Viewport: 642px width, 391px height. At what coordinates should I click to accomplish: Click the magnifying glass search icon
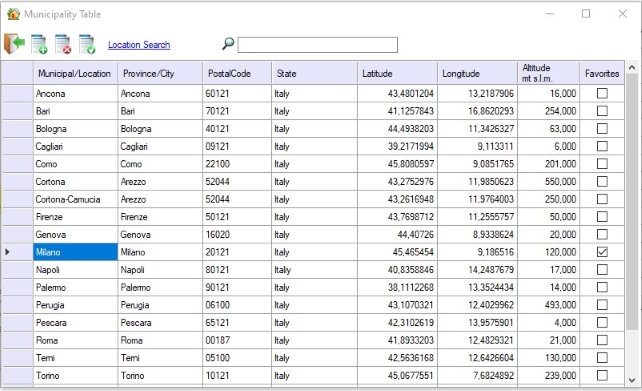(228, 43)
